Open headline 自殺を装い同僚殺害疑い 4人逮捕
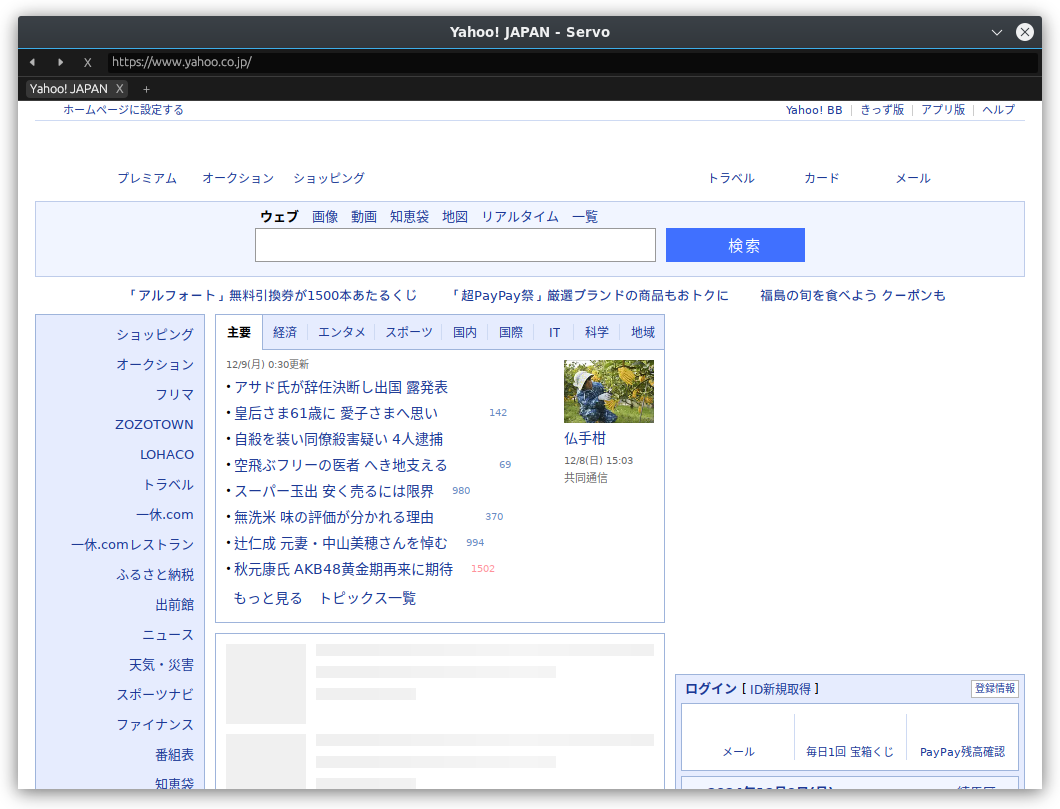Viewport: 1060px width, 809px height. [338, 439]
